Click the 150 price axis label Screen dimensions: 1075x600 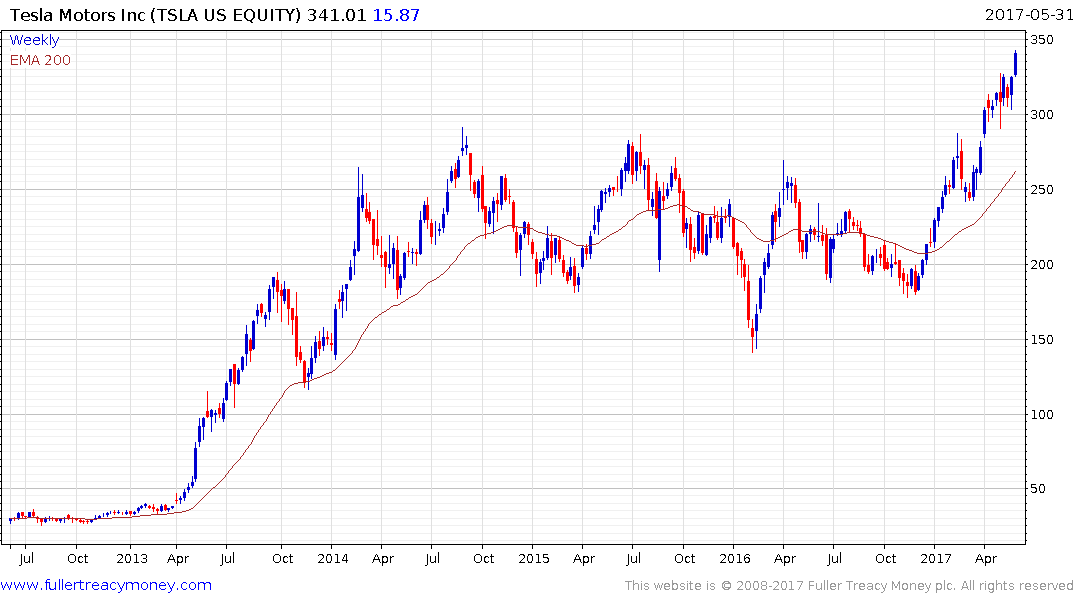tap(1043, 339)
